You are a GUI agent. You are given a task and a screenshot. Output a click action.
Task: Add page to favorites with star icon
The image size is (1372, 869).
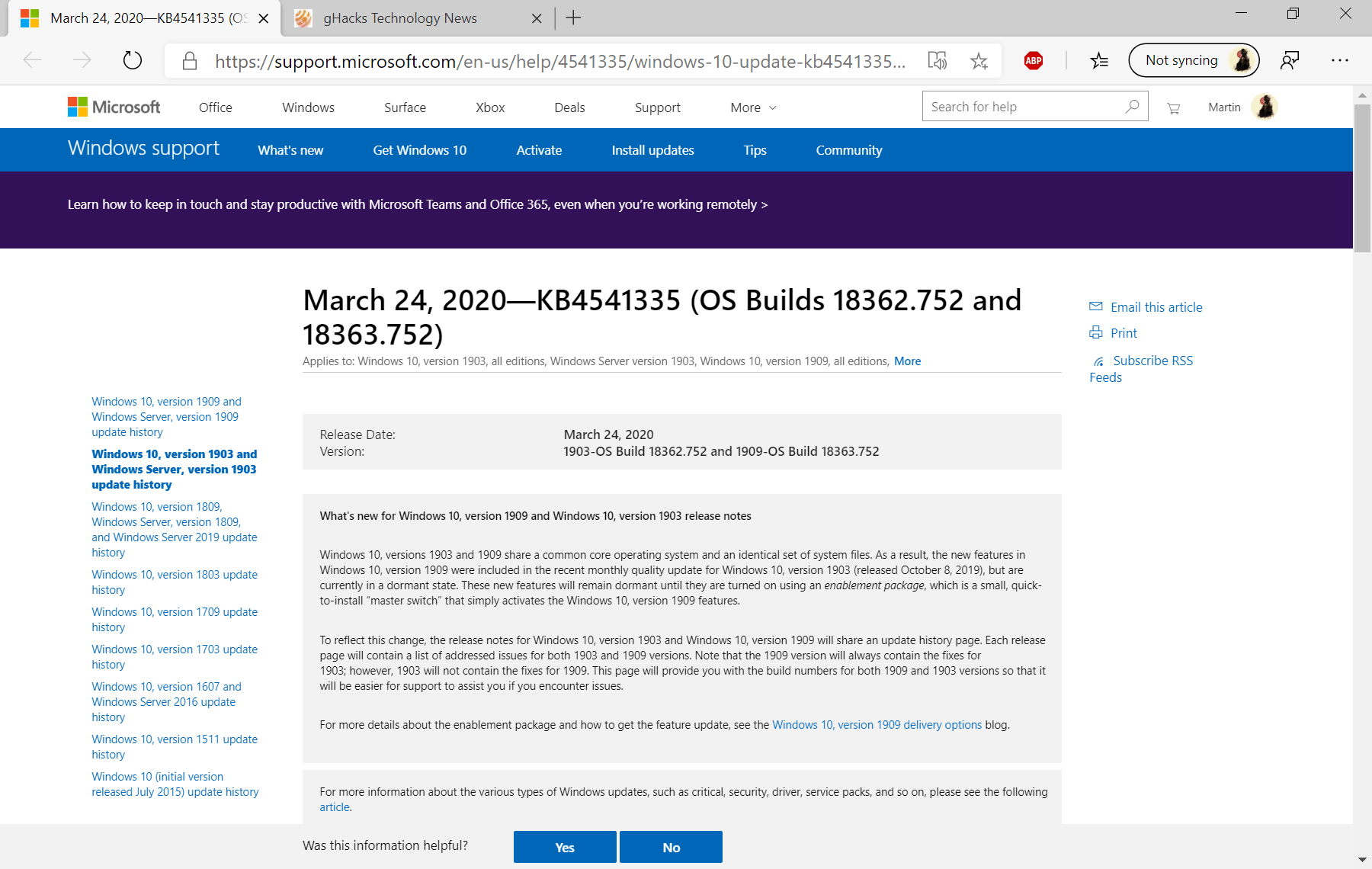979,60
